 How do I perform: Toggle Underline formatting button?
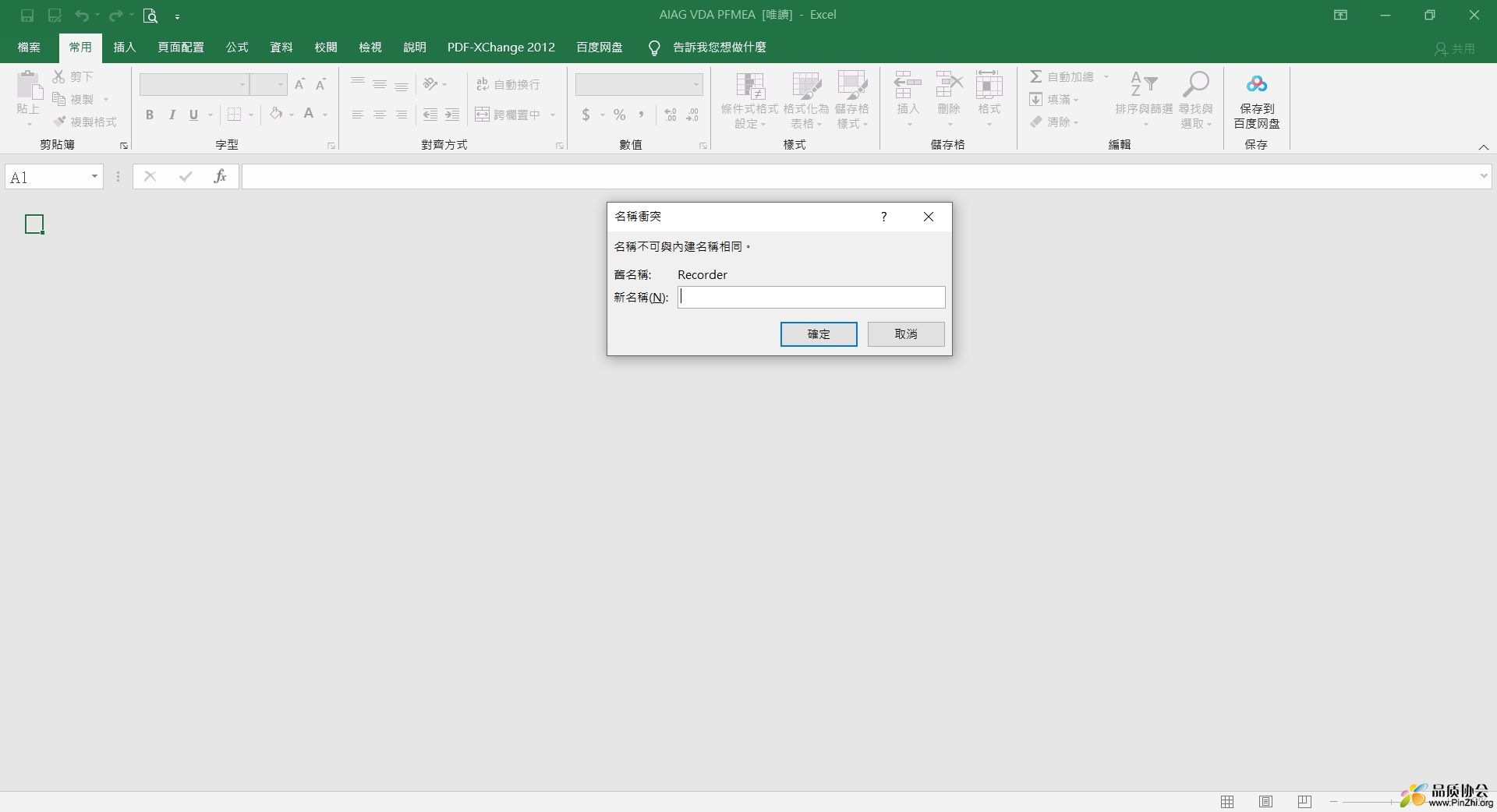(x=193, y=115)
